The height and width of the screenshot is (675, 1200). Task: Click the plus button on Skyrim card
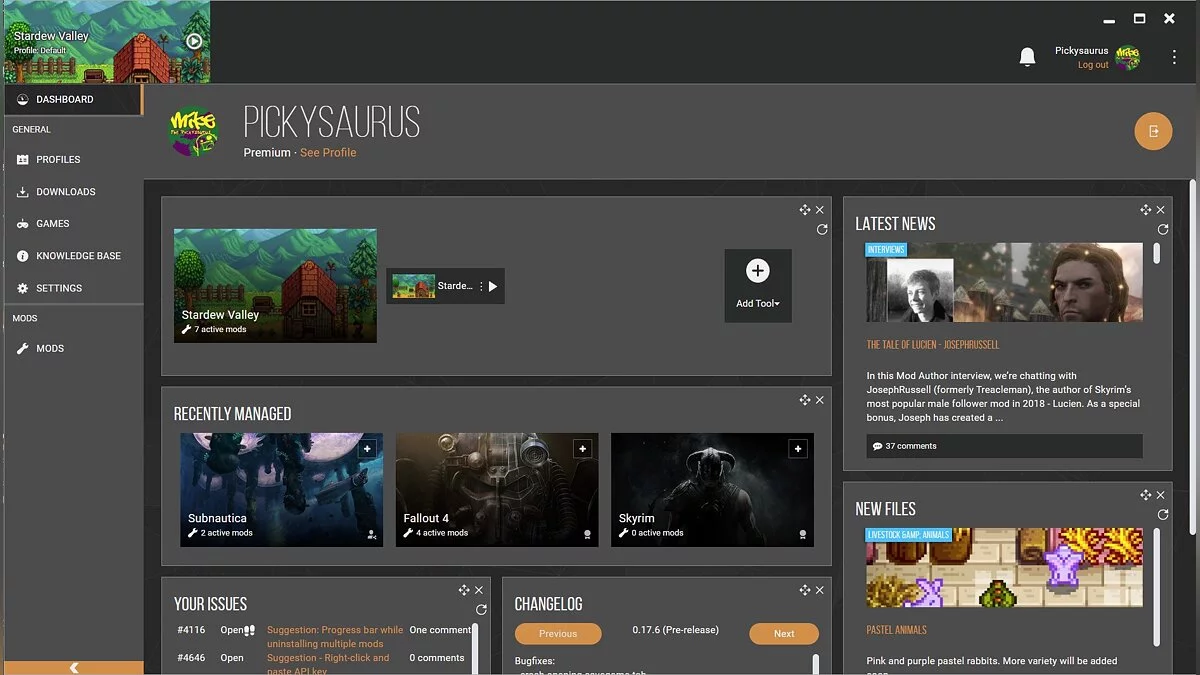[798, 450]
